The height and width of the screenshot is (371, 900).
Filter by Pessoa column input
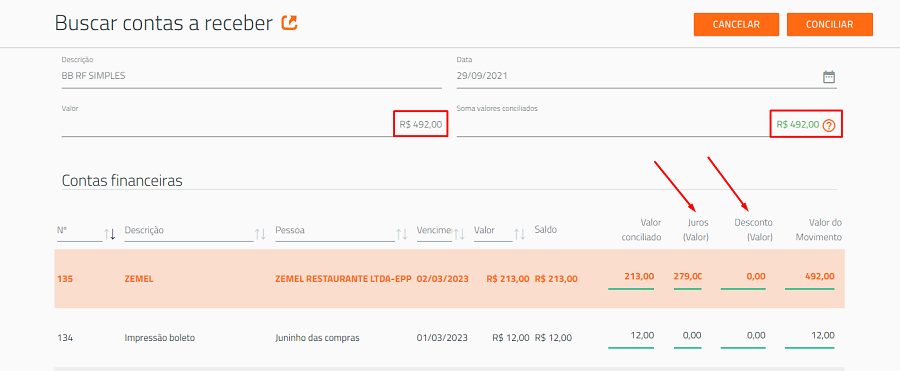[x=335, y=231]
